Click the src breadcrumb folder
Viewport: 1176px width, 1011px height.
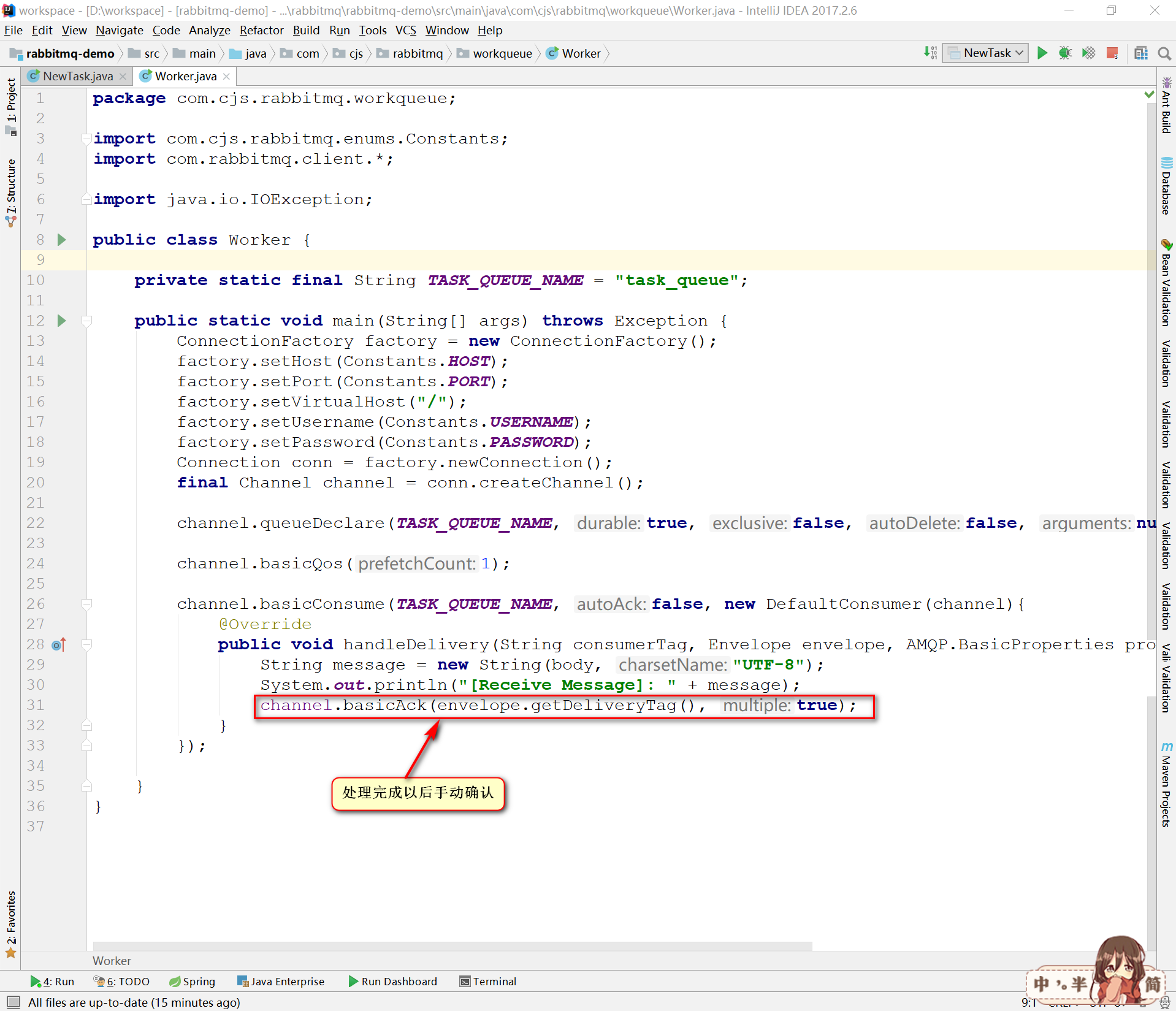tap(144, 53)
